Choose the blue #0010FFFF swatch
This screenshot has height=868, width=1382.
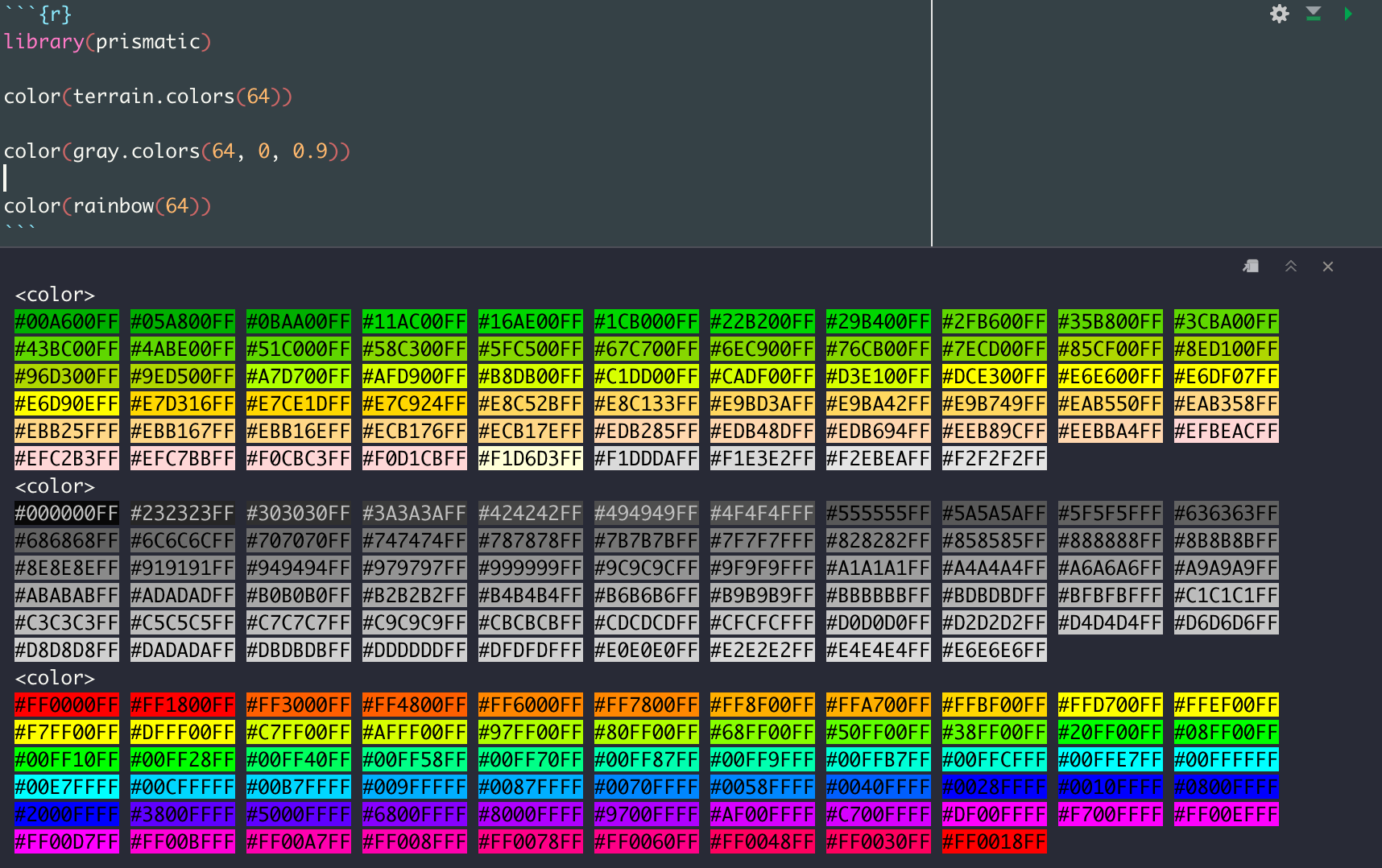click(1110, 787)
